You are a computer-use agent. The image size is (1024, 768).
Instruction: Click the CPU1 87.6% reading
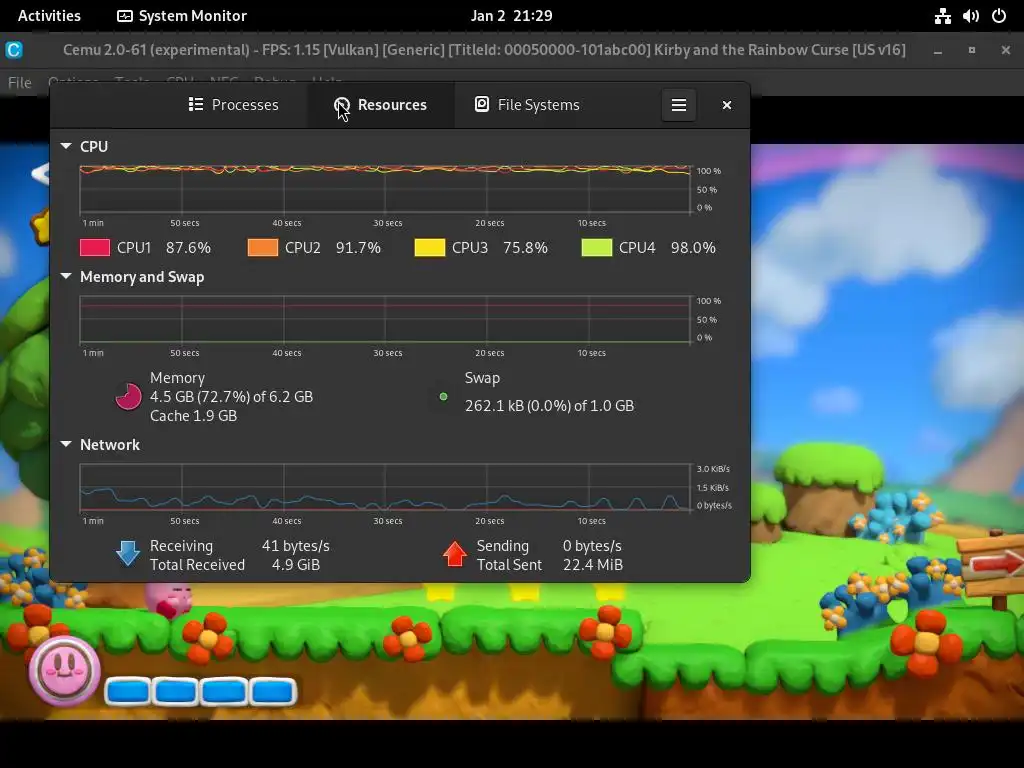coord(188,248)
